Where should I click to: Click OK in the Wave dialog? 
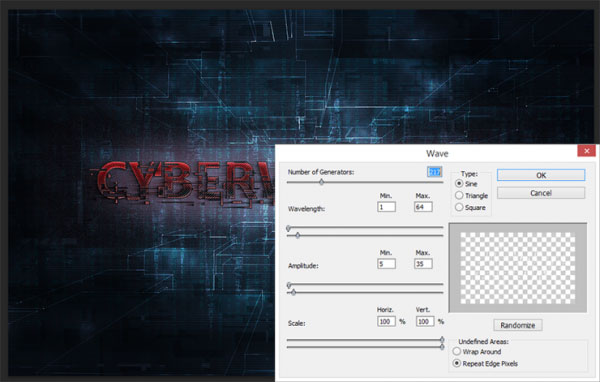tap(541, 175)
